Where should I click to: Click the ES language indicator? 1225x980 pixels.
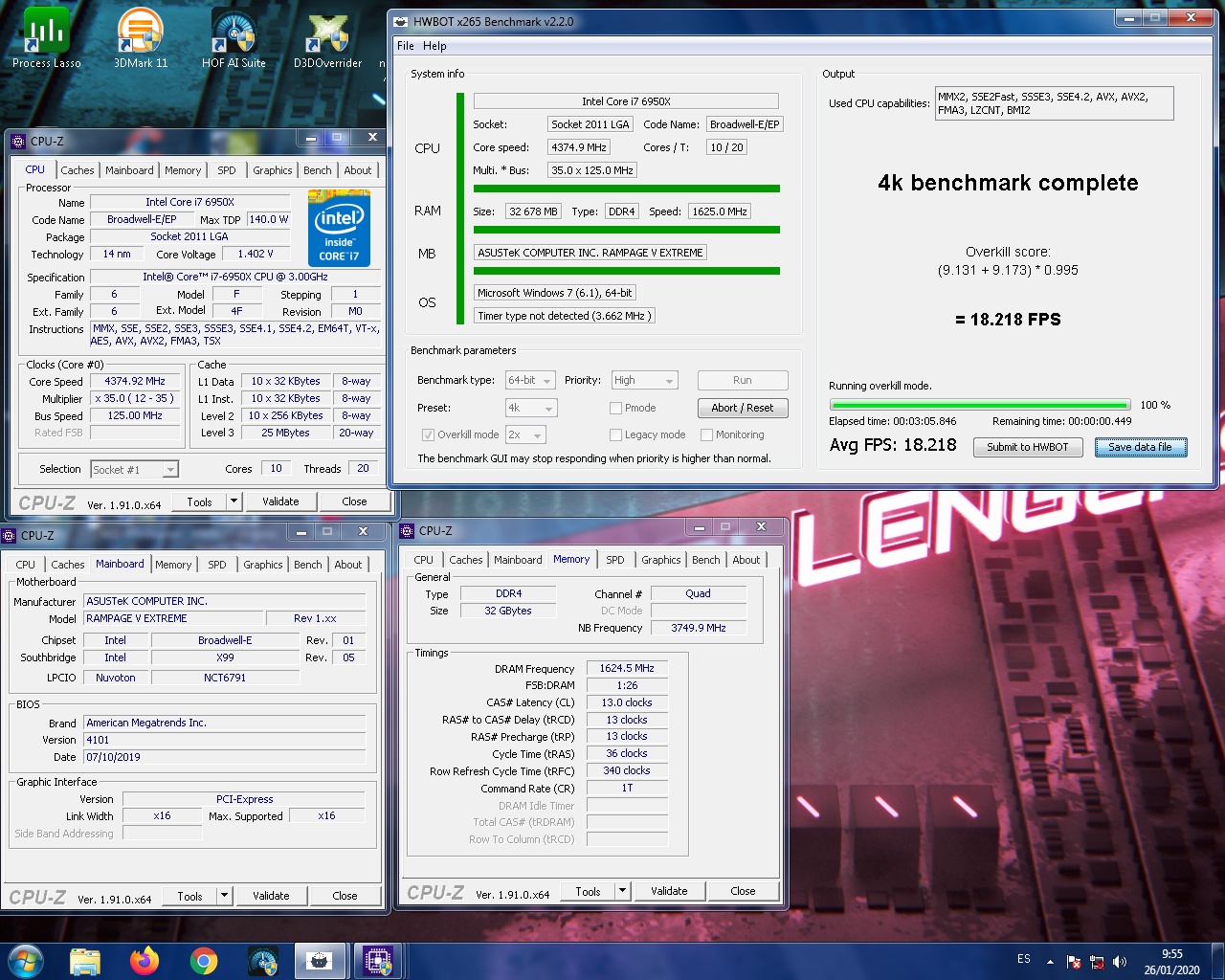1024,959
